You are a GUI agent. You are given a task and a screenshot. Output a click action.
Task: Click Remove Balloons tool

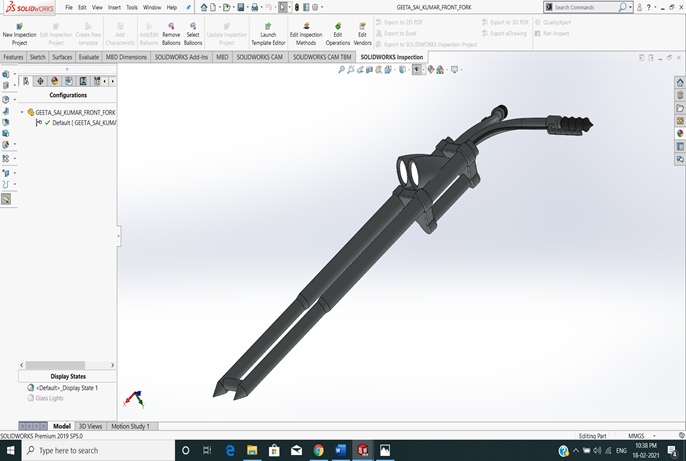171,34
